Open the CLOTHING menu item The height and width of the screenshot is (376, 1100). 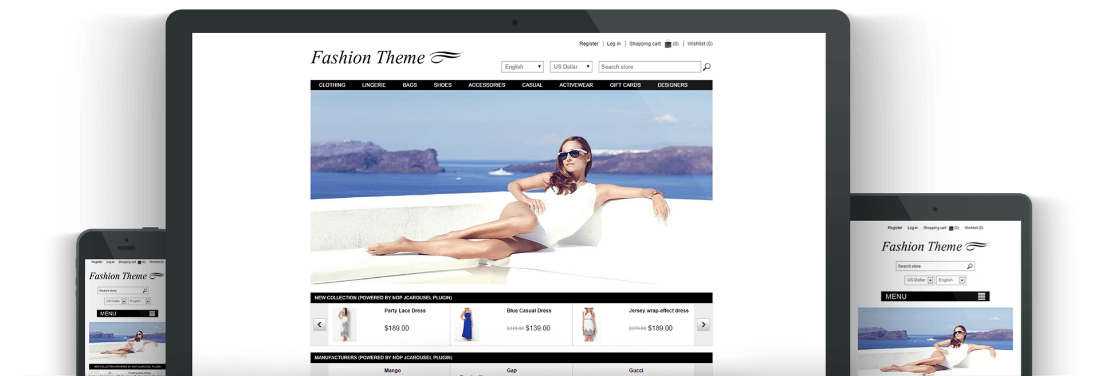[332, 85]
